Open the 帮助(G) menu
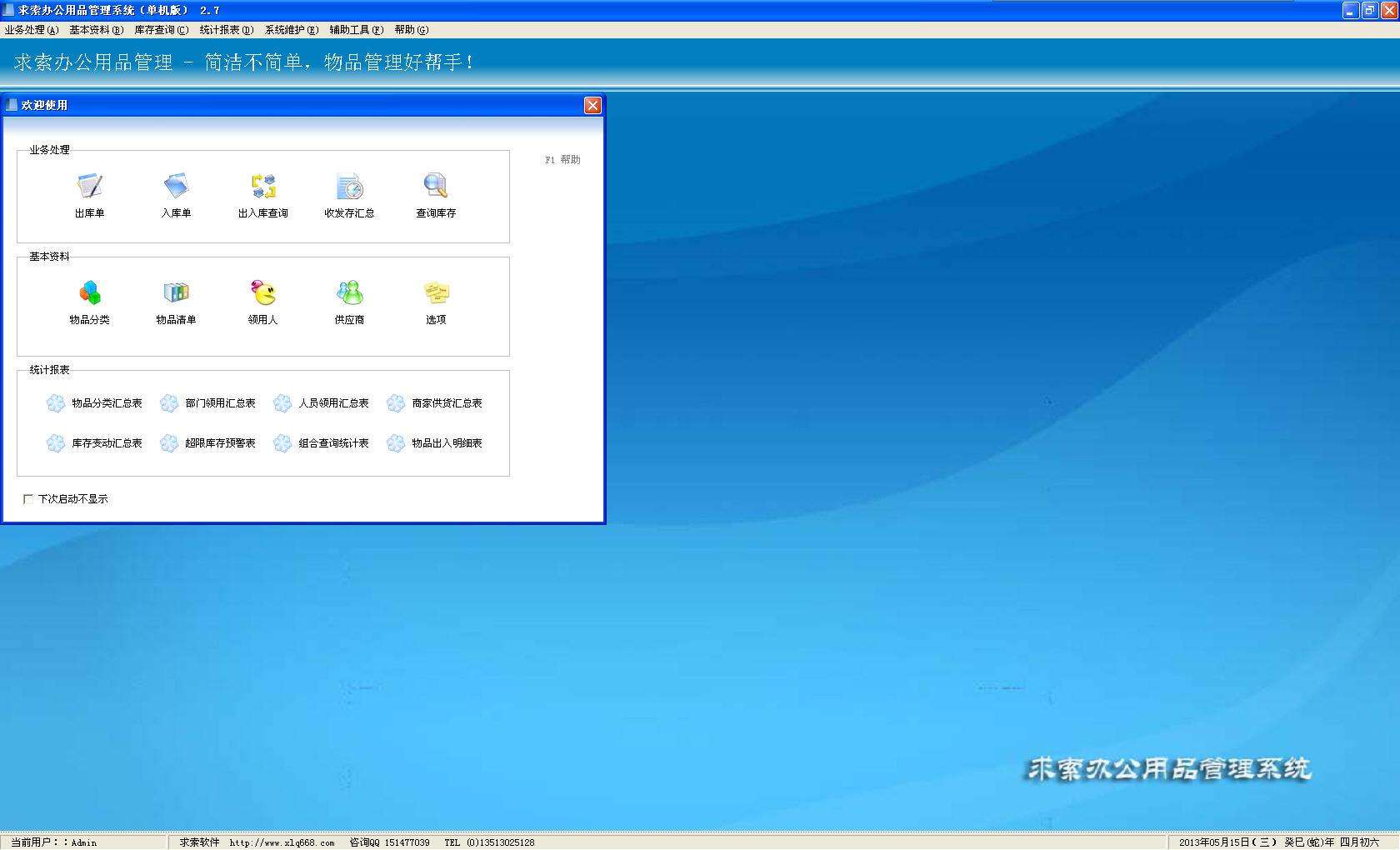This screenshot has width=1400, height=850. pyautogui.click(x=412, y=30)
